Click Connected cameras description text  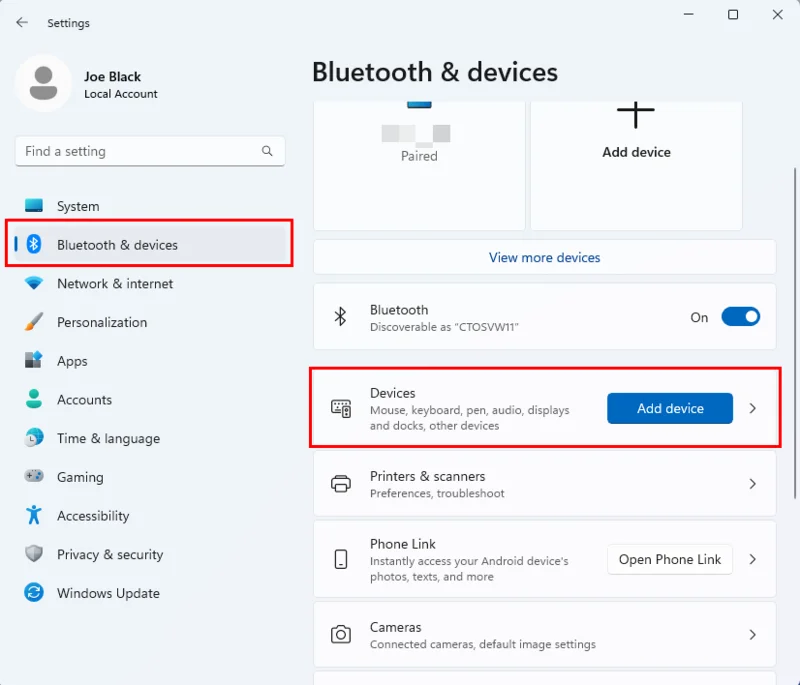click(x=483, y=644)
